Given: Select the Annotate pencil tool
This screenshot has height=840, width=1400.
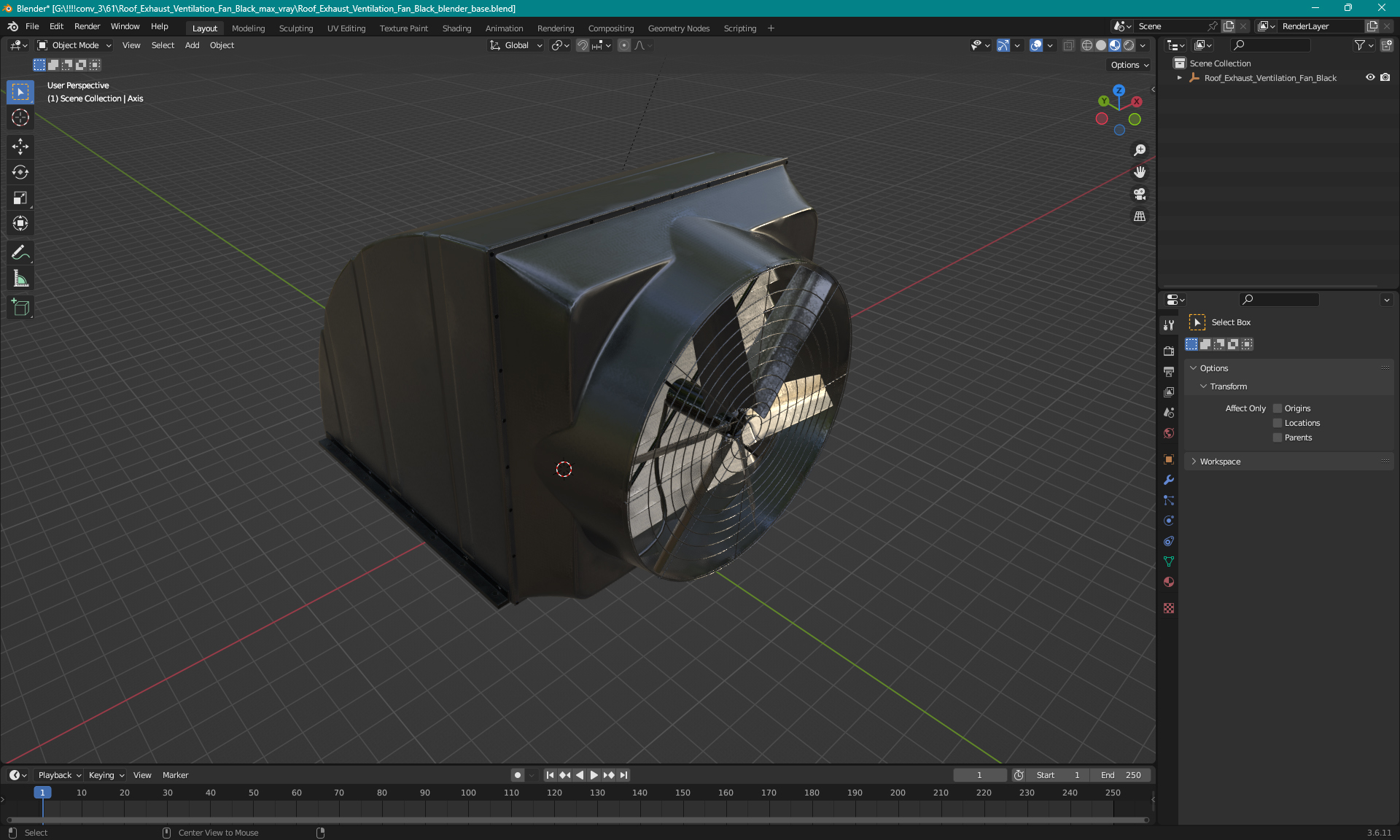Looking at the screenshot, I should click(x=20, y=252).
